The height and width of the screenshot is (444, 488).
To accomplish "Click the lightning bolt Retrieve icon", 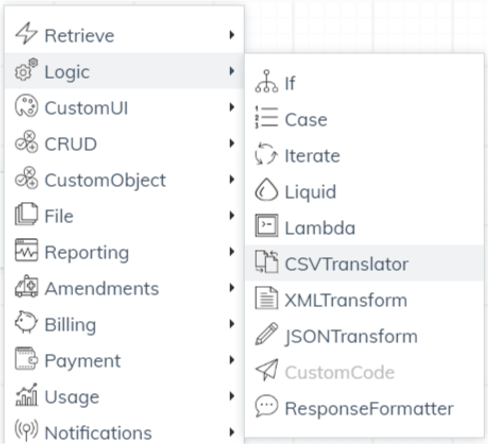I will (26, 34).
